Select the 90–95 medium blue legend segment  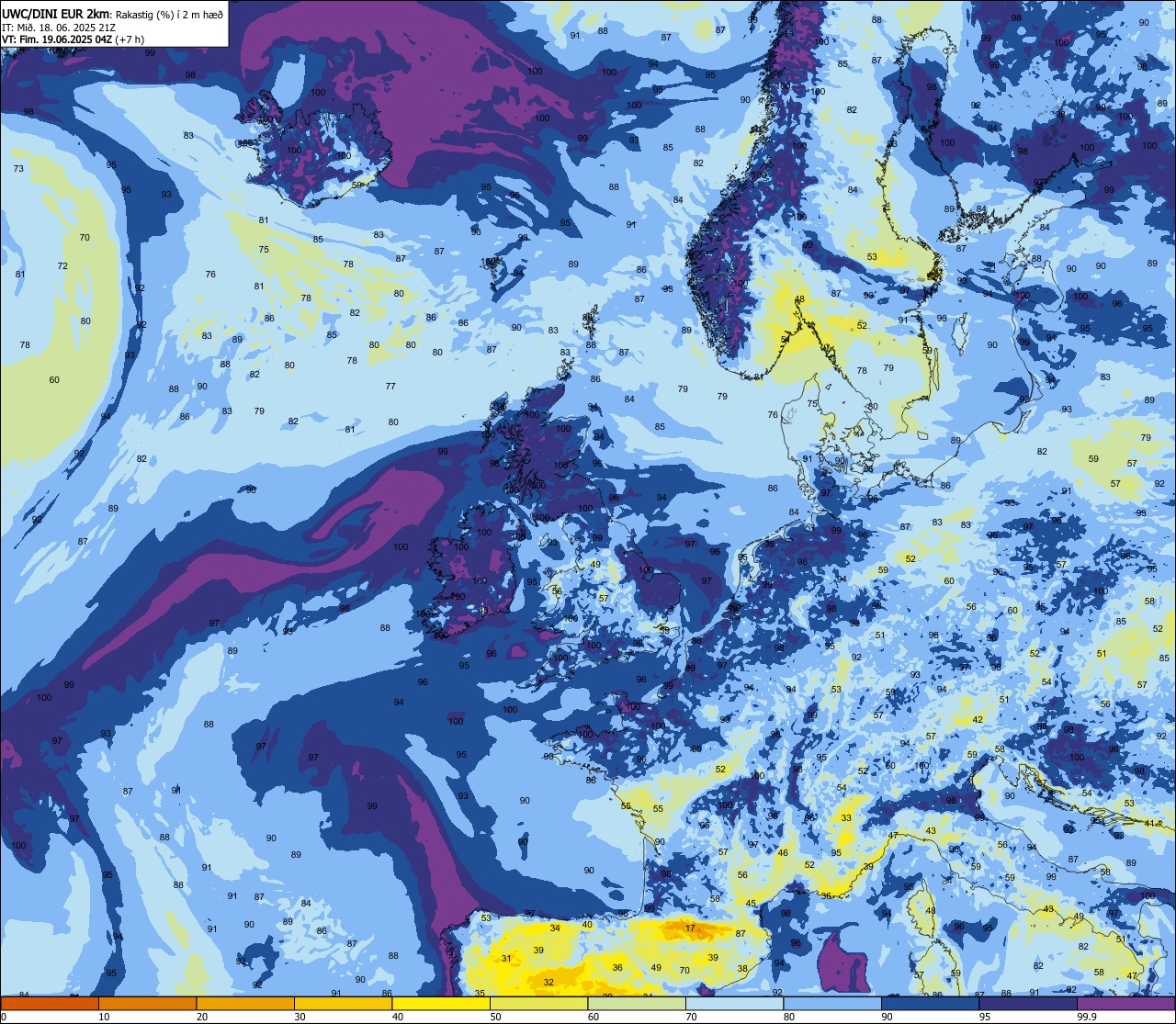coord(930,1003)
